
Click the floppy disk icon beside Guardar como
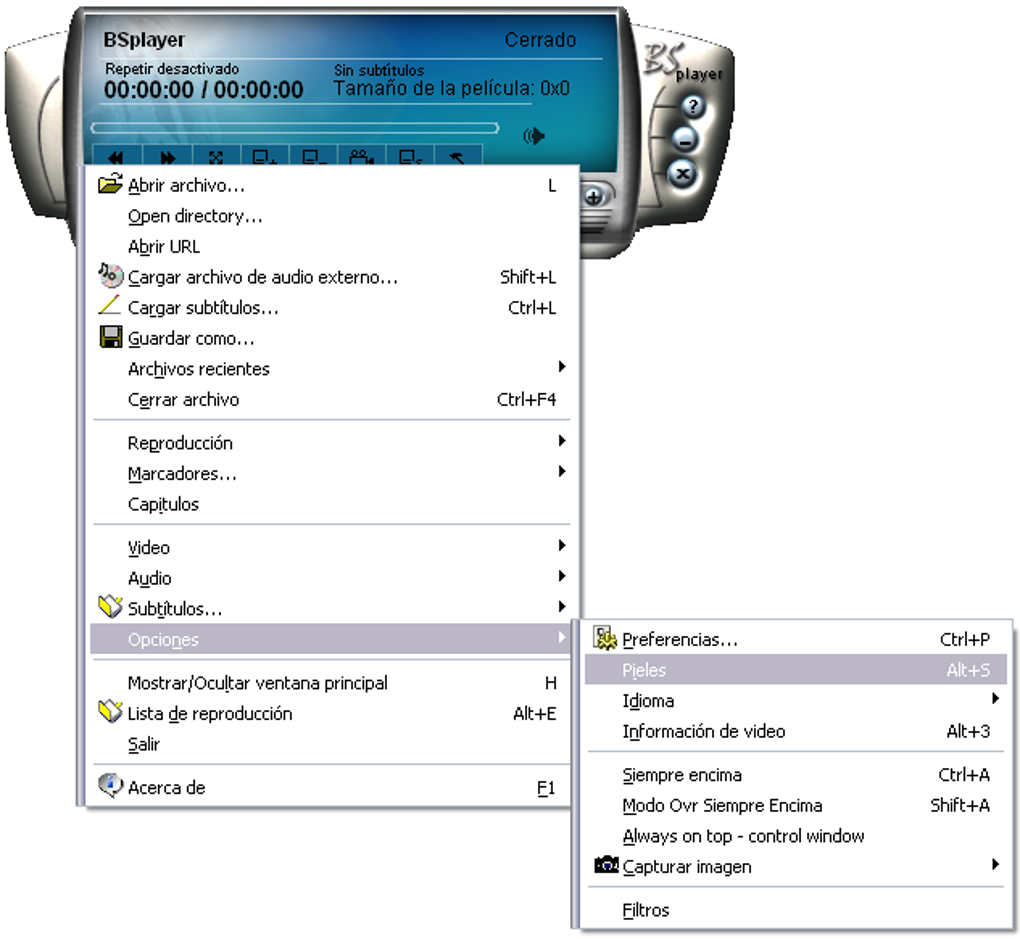tap(111, 337)
